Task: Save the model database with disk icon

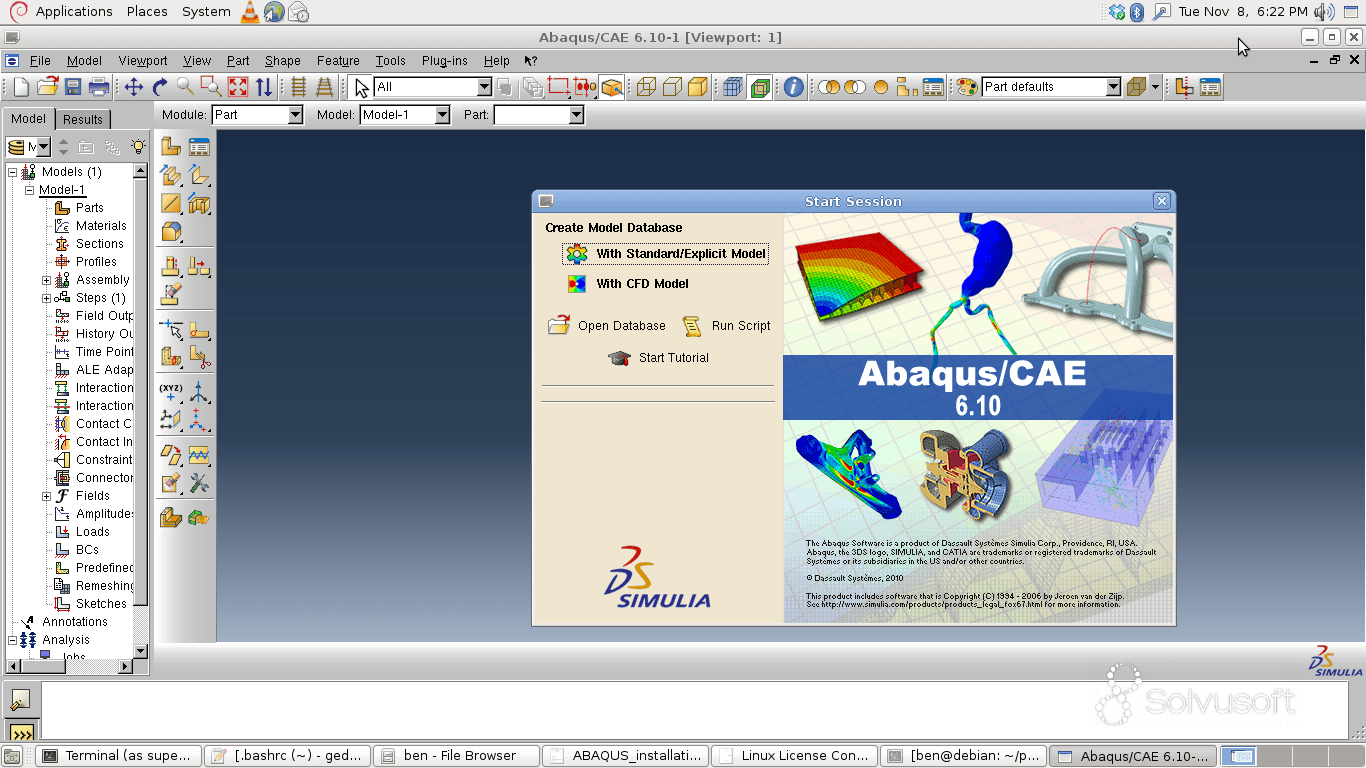Action: (72, 87)
